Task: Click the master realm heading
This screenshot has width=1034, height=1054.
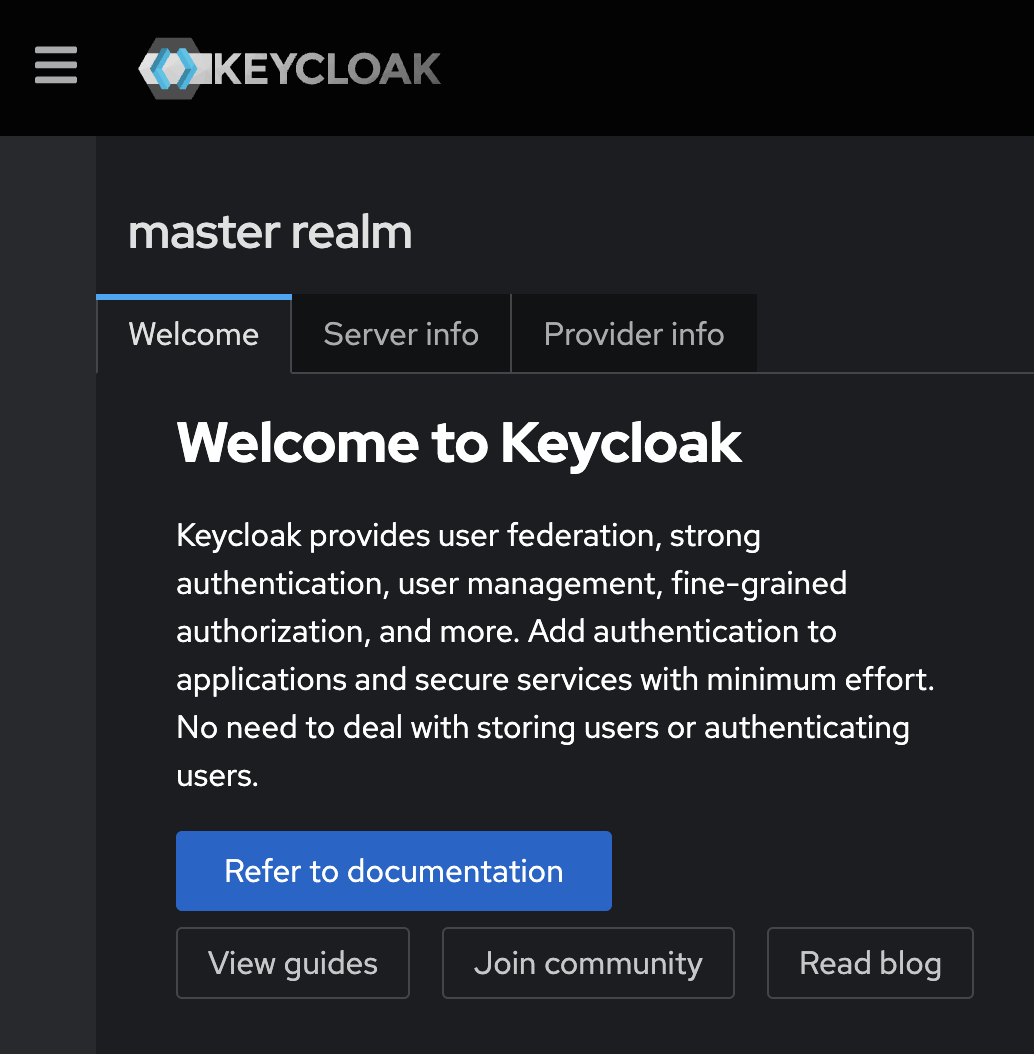Action: click(269, 232)
